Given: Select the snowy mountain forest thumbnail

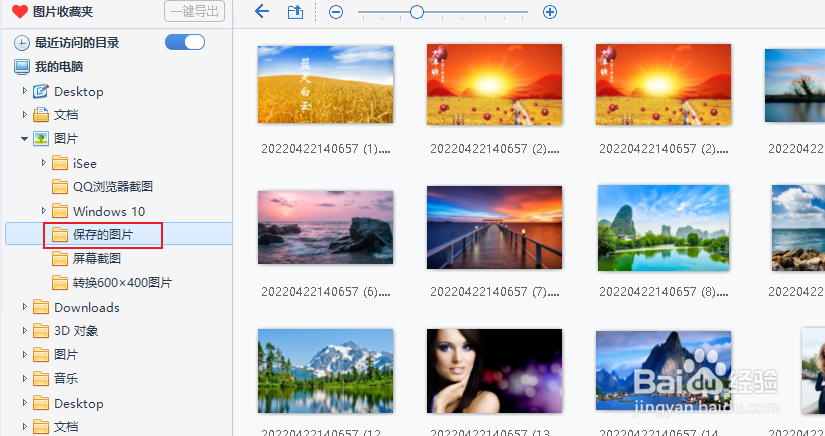Looking at the screenshot, I should 325,371.
